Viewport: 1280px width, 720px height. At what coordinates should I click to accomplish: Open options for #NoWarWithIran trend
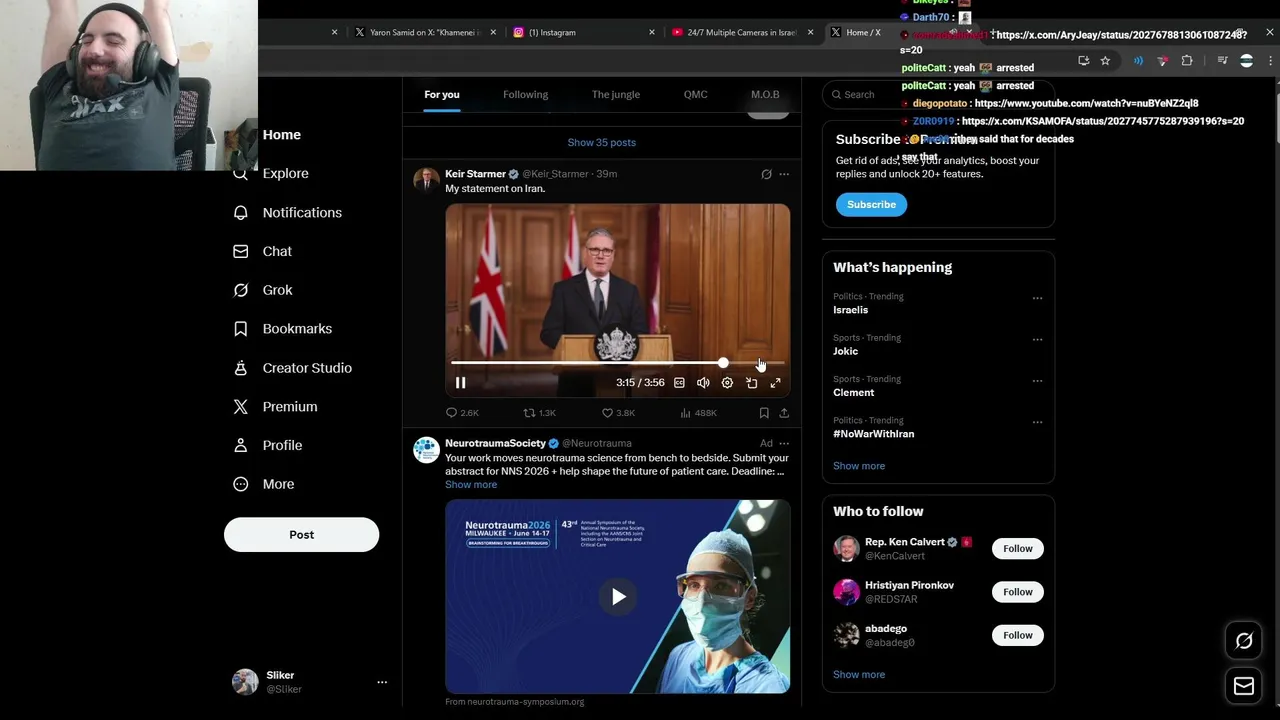pyautogui.click(x=1037, y=422)
